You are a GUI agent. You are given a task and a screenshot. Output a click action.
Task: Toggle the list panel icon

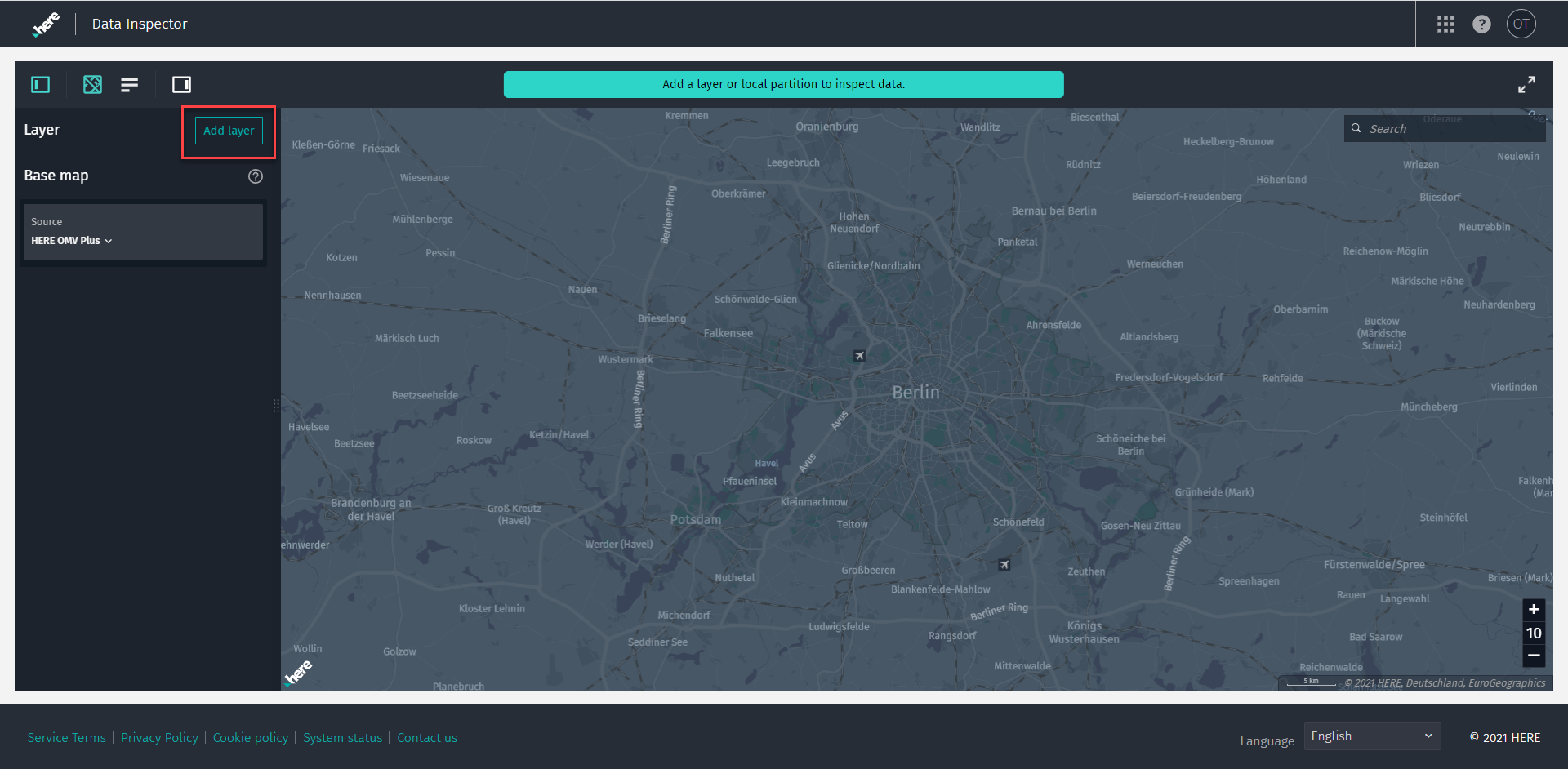(x=130, y=85)
